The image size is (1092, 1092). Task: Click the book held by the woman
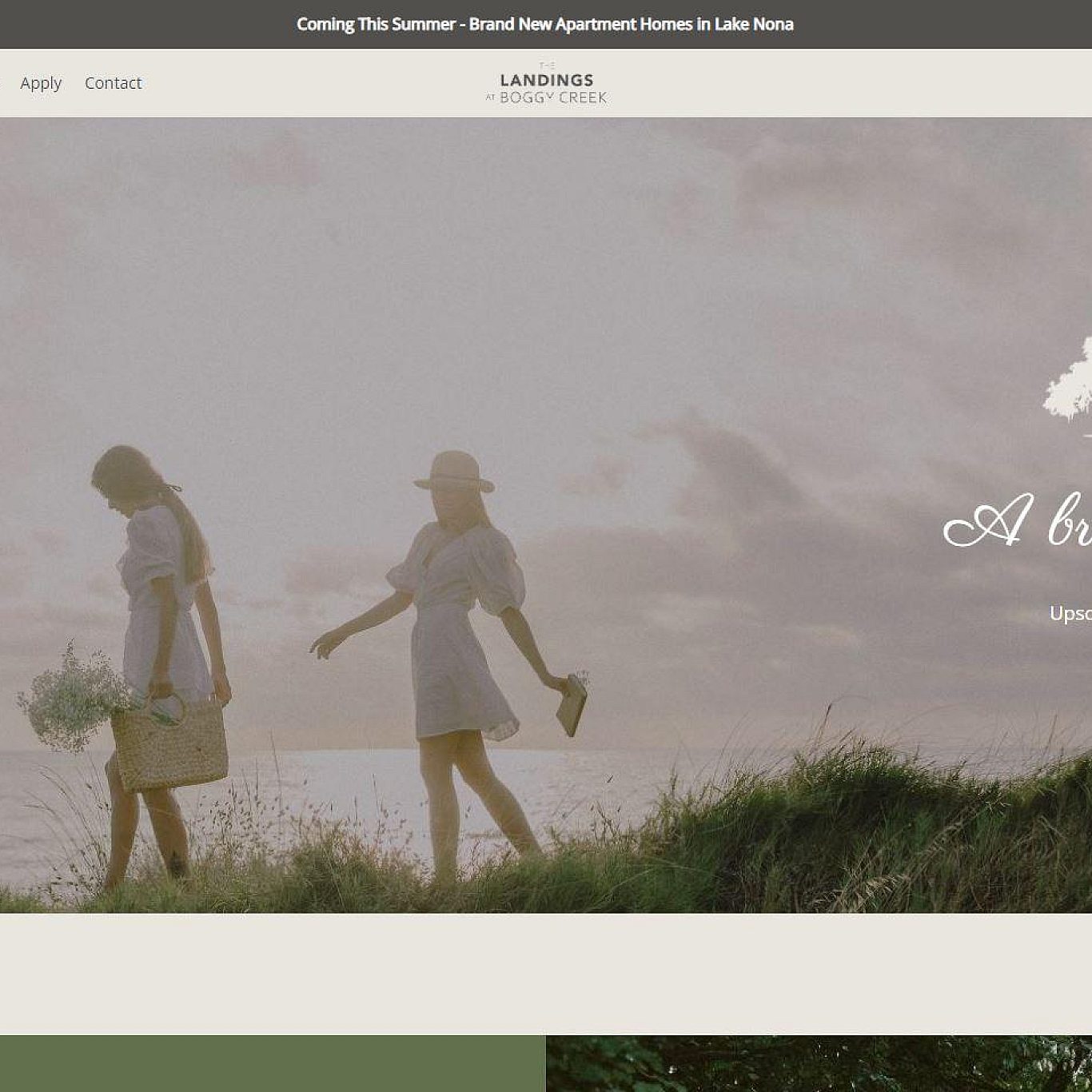(x=572, y=705)
